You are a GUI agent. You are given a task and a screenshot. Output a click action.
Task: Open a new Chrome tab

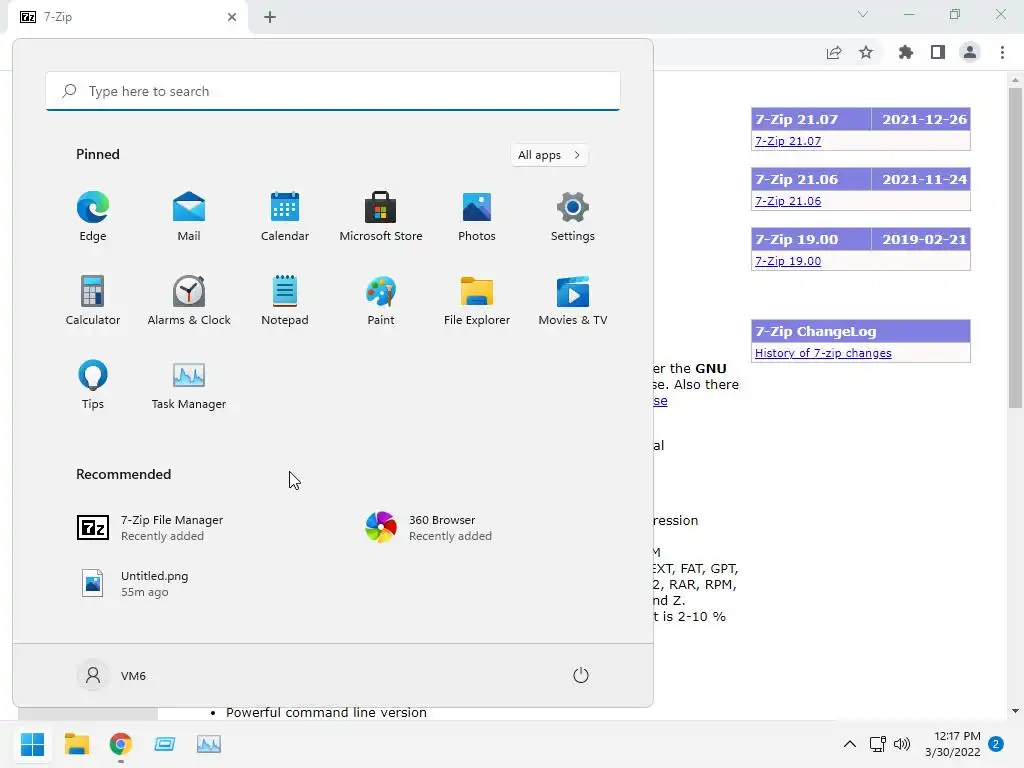pyautogui.click(x=270, y=17)
